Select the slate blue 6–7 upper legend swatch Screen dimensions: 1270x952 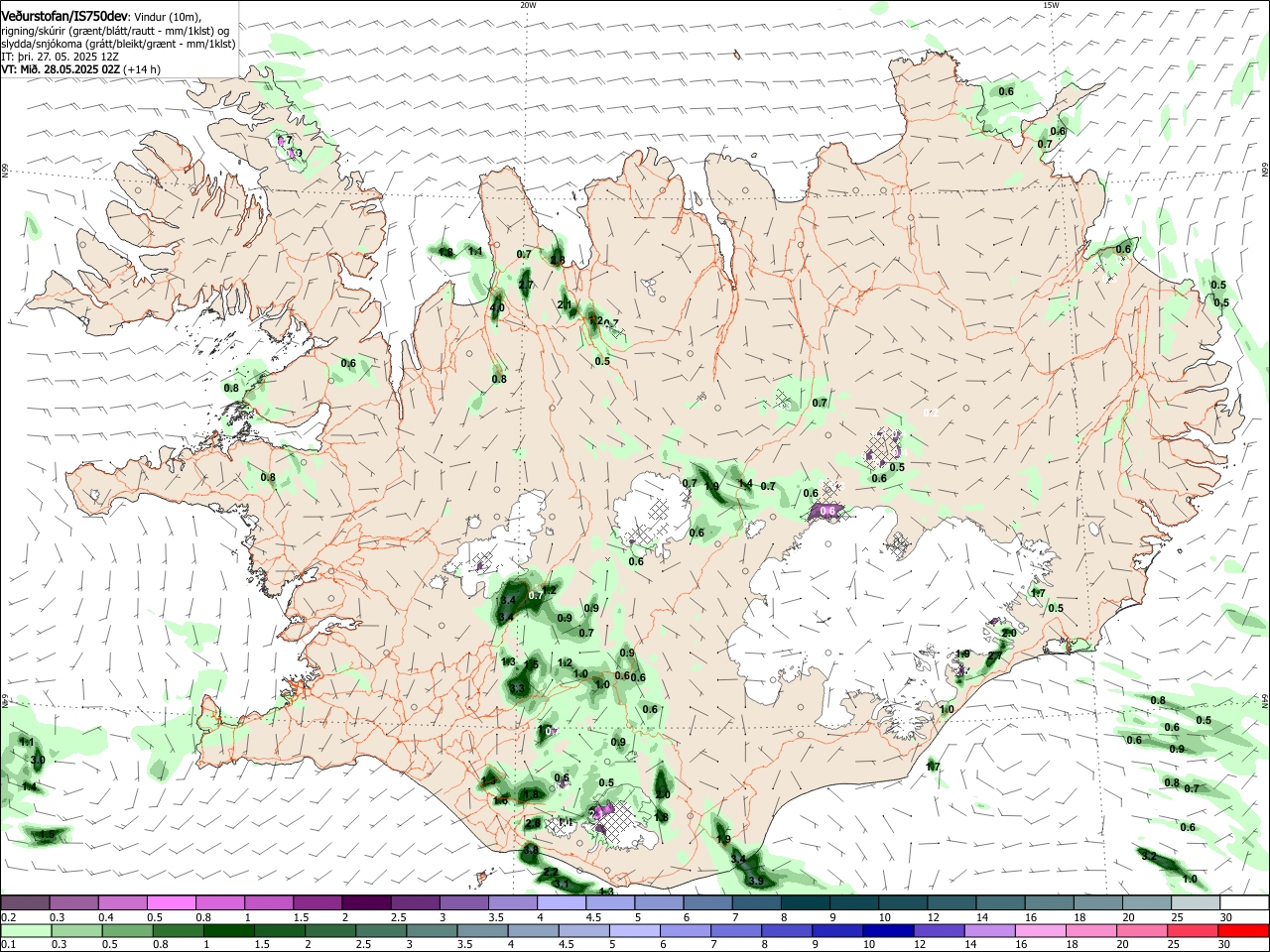pos(707,903)
